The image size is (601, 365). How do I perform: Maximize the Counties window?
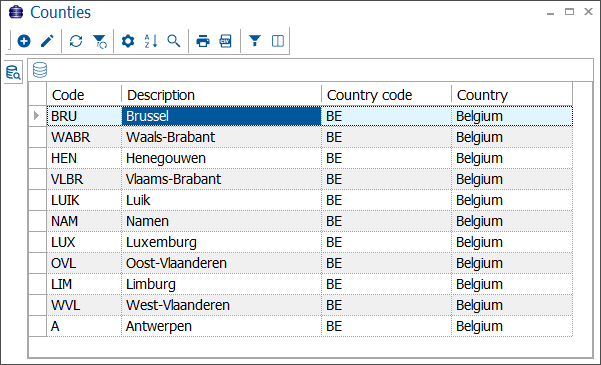(570, 12)
